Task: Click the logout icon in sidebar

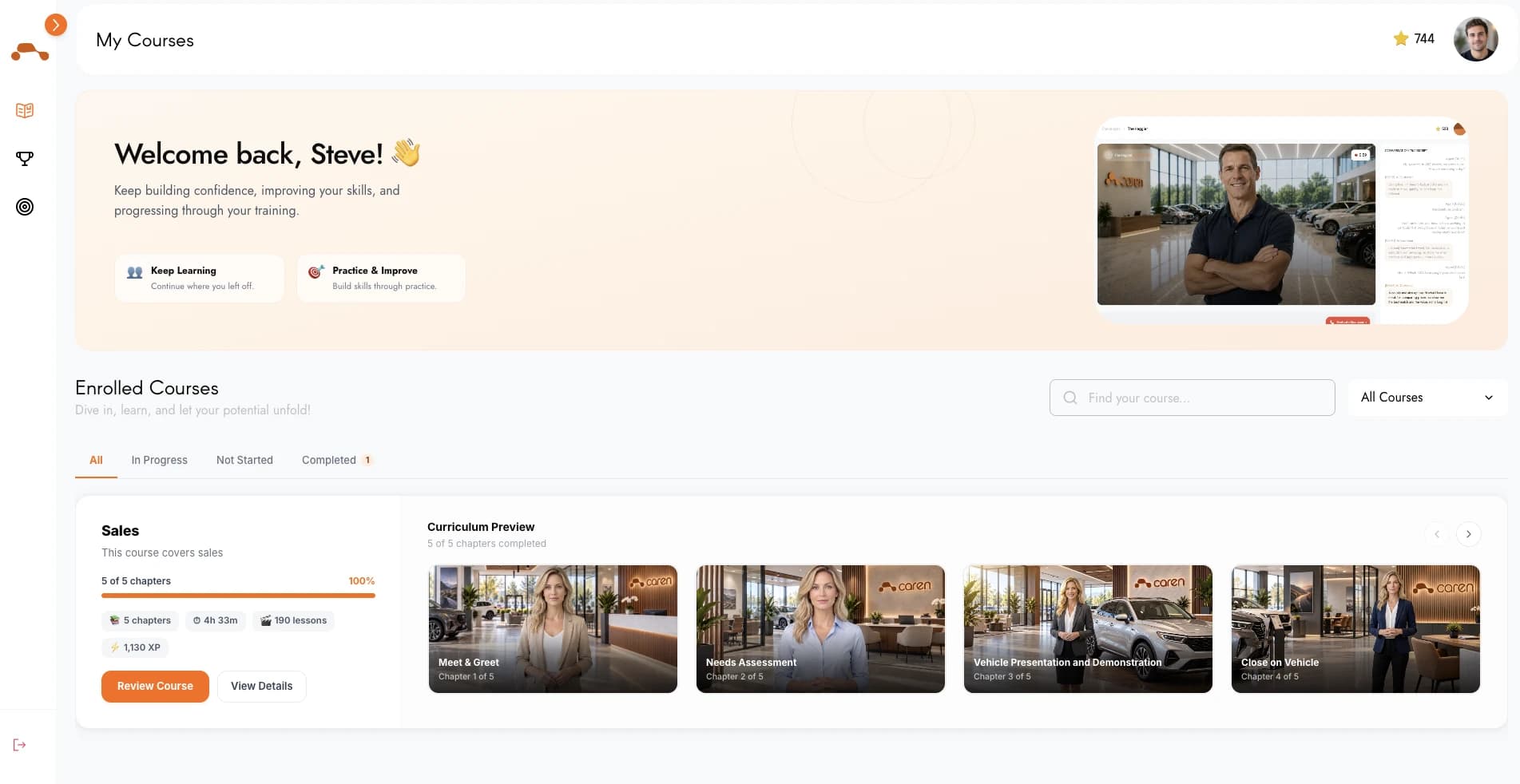Action: [20, 745]
